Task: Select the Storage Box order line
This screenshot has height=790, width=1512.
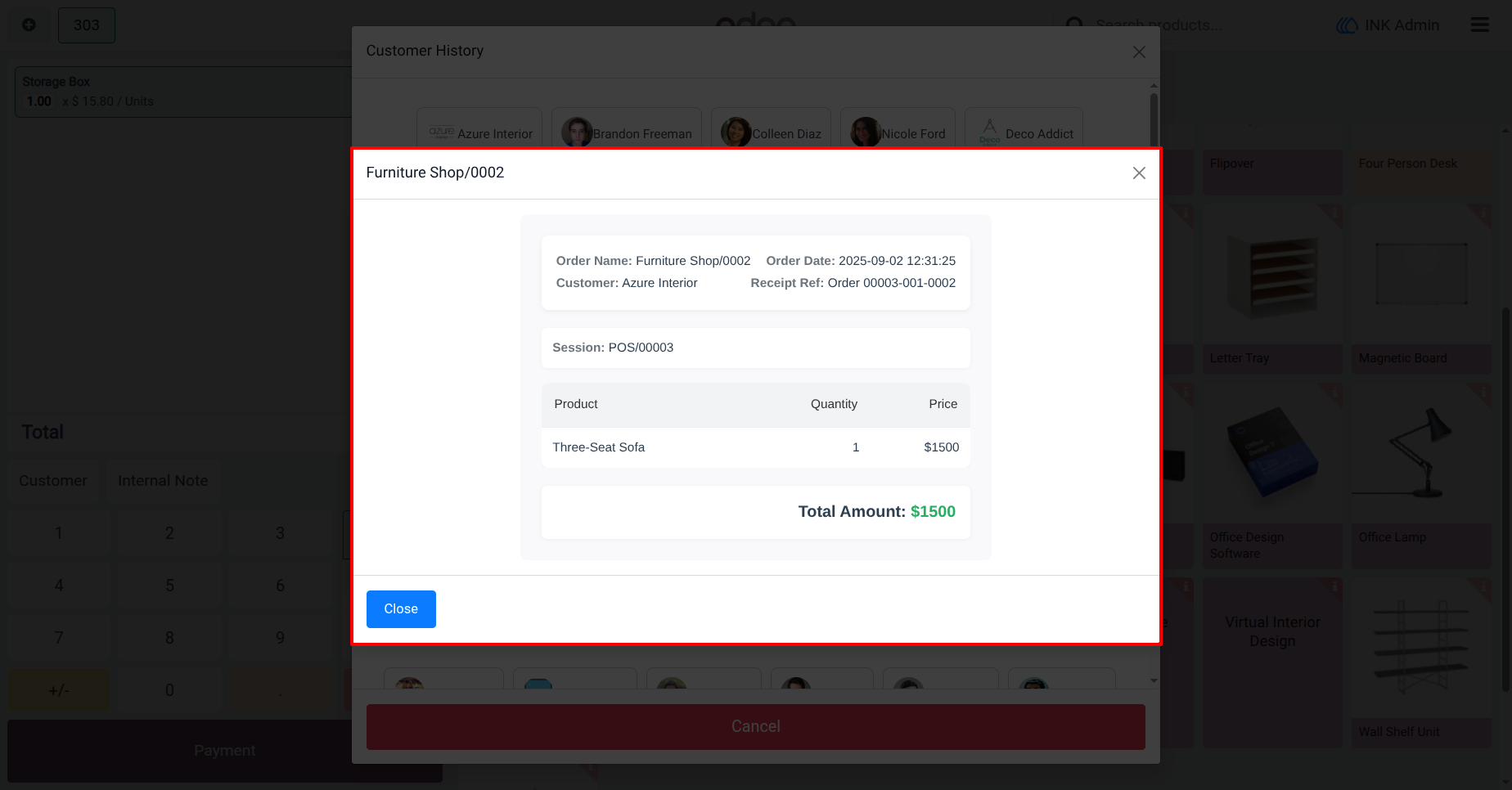Action: tap(183, 92)
